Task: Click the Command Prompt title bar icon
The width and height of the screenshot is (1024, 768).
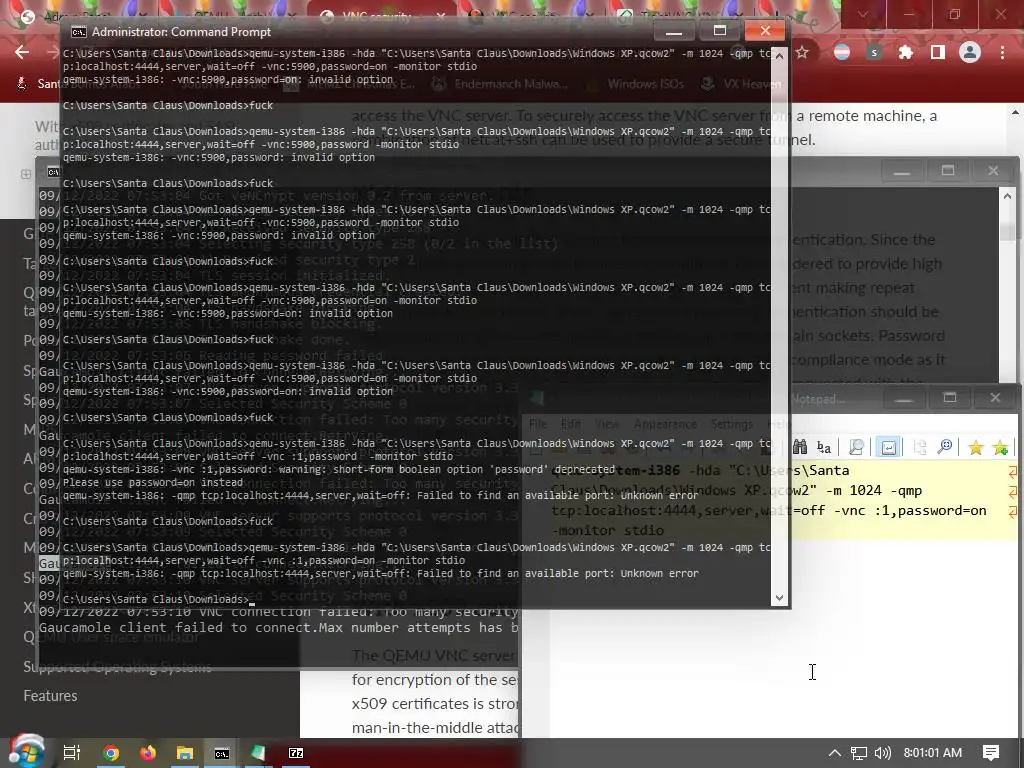Action: [x=78, y=31]
